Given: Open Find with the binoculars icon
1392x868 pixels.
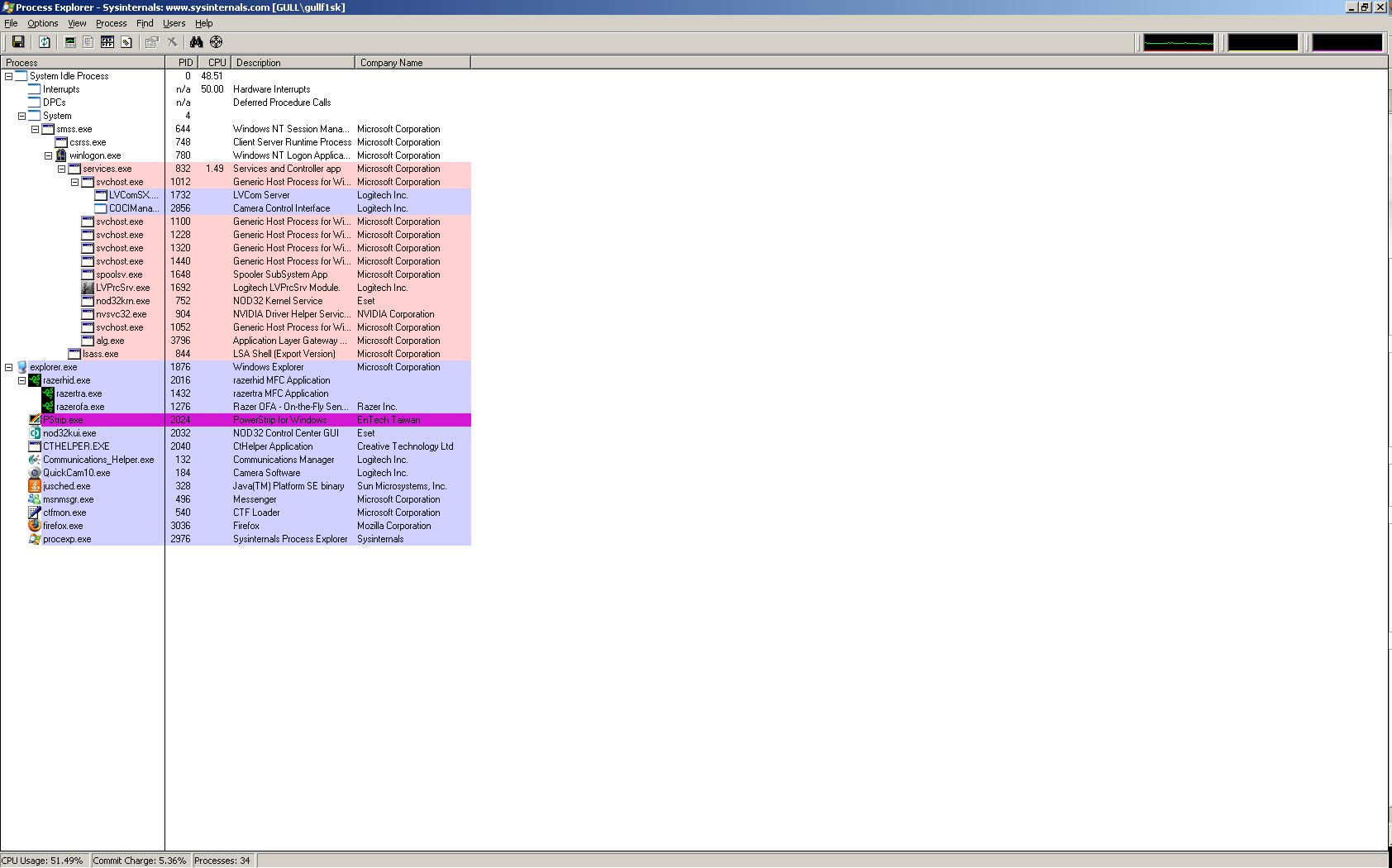Looking at the screenshot, I should click(196, 42).
